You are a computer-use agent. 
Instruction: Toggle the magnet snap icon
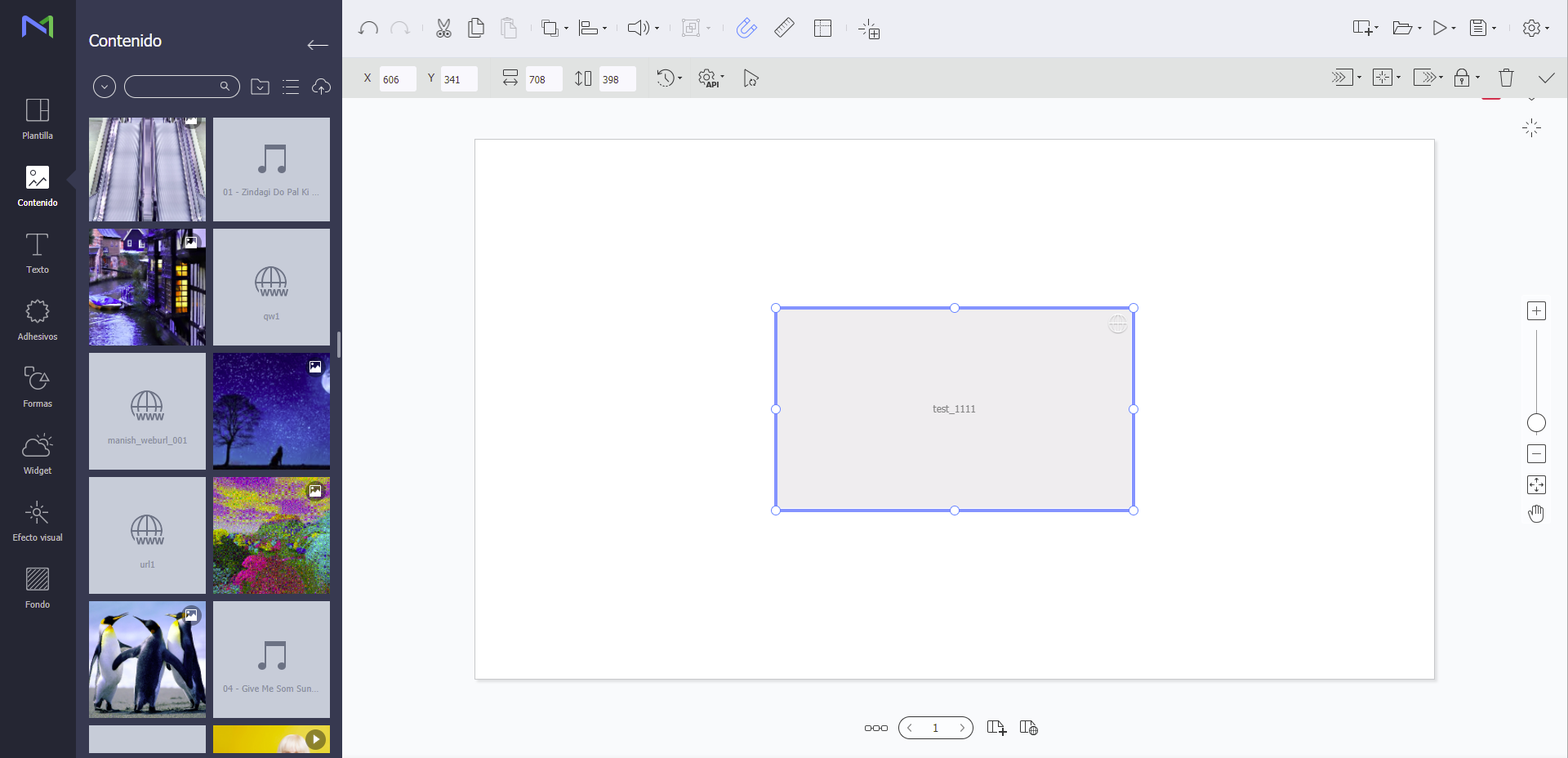click(746, 29)
